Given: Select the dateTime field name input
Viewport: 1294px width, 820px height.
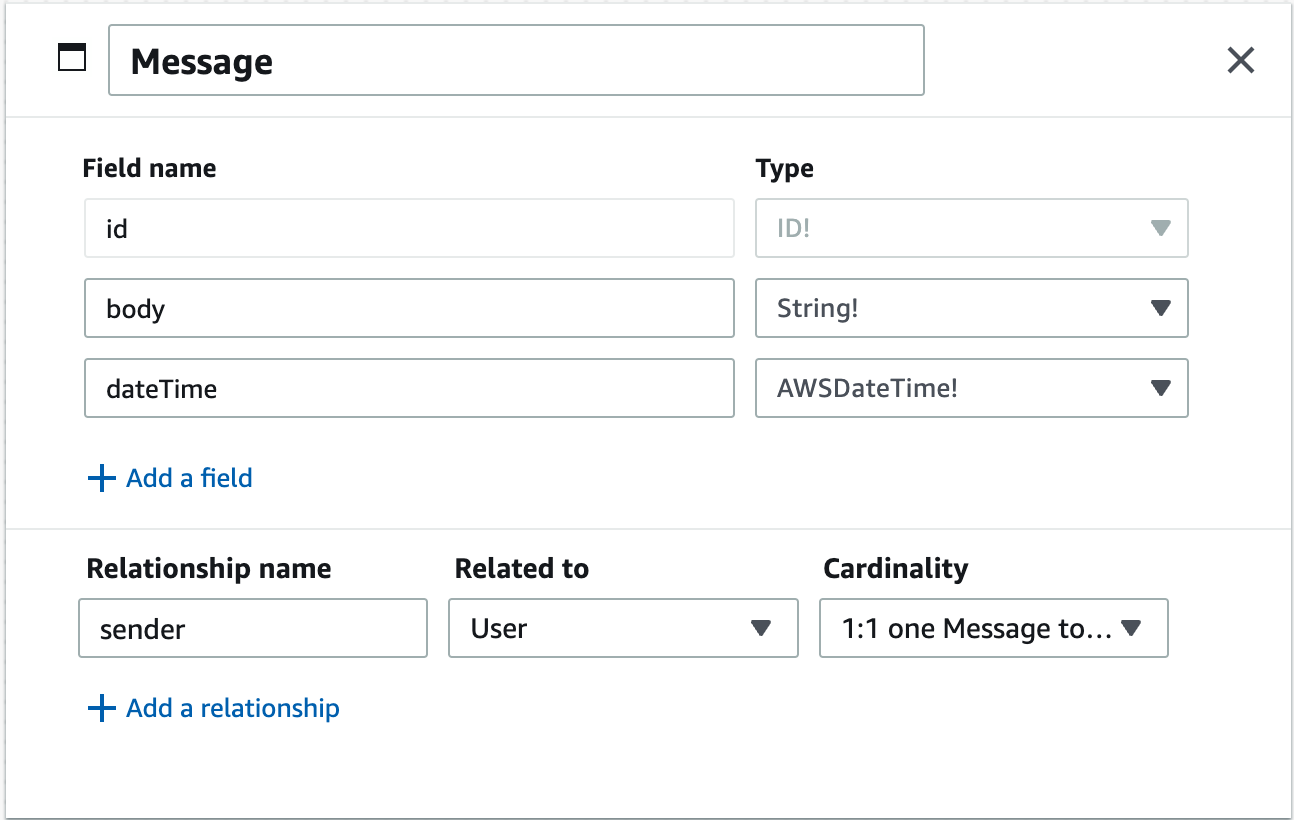Looking at the screenshot, I should click(410, 388).
